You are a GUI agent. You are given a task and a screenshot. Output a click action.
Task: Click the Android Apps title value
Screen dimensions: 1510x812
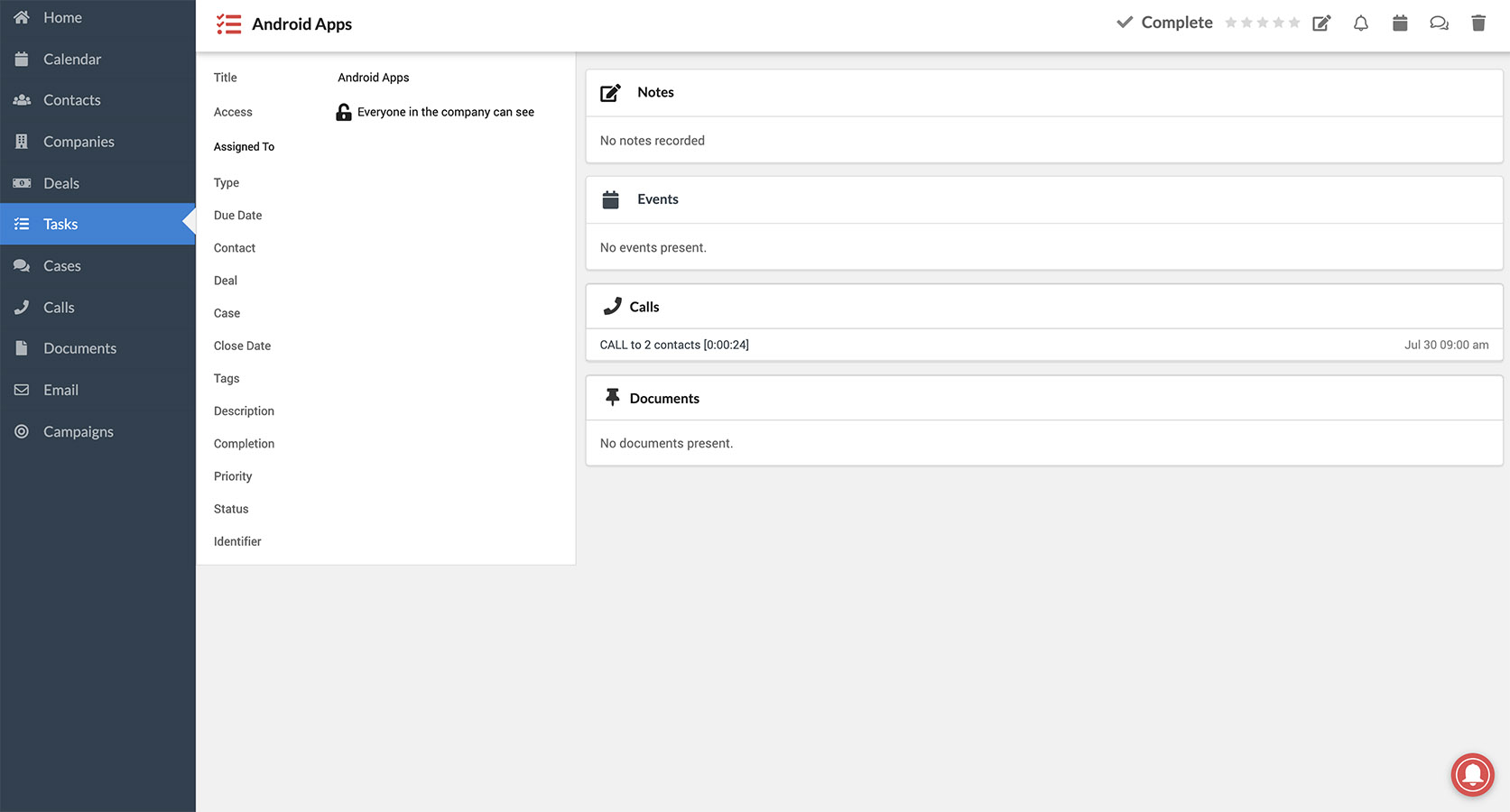coord(374,78)
